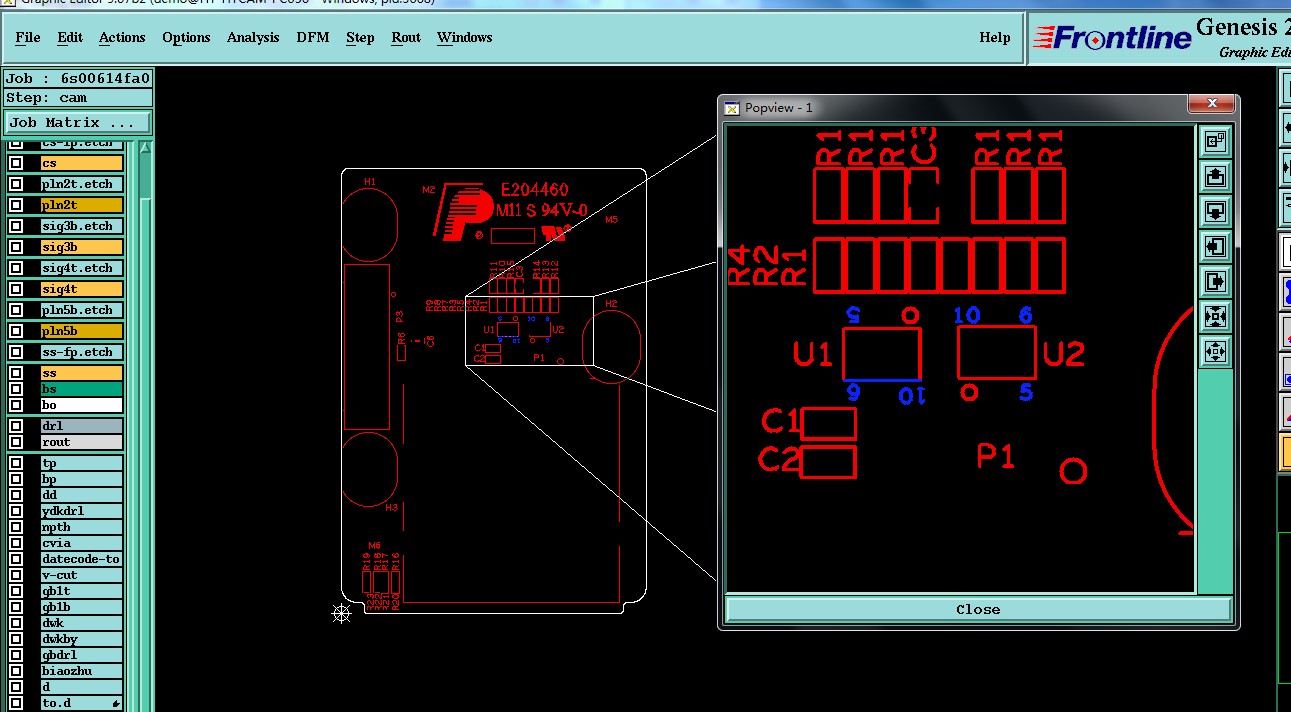Click the Job Matrix button
The height and width of the screenshot is (712, 1291).
[x=78, y=123]
